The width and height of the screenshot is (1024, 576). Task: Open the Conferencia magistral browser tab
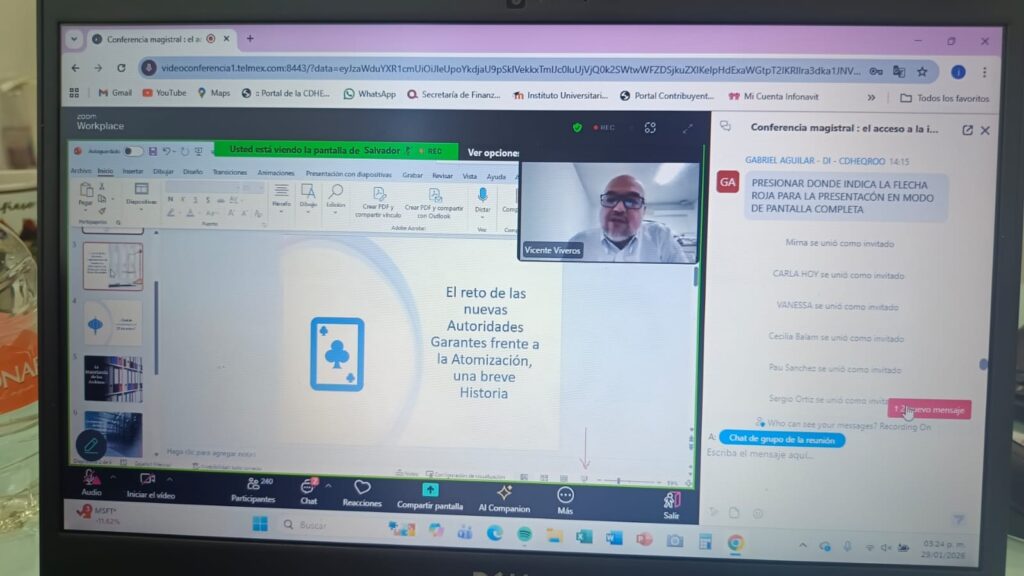pos(152,39)
